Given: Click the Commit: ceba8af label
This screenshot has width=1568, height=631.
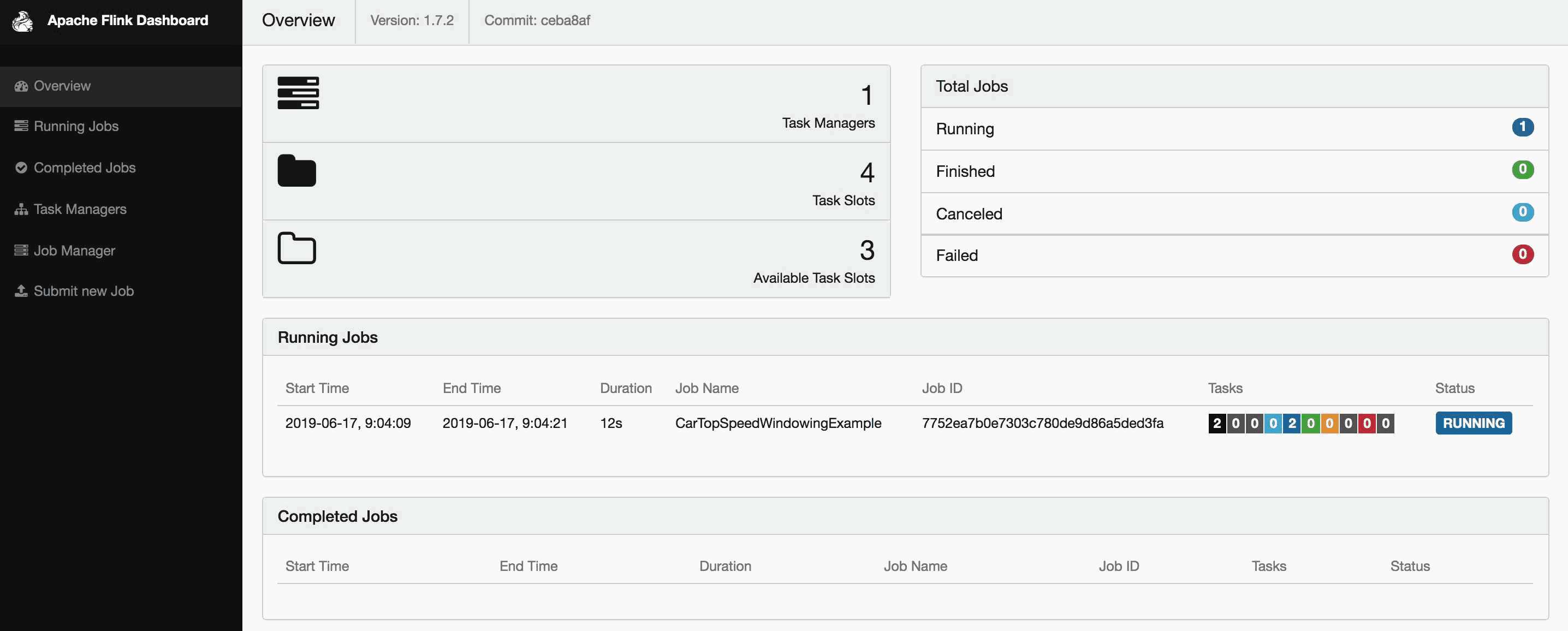Looking at the screenshot, I should [x=537, y=21].
